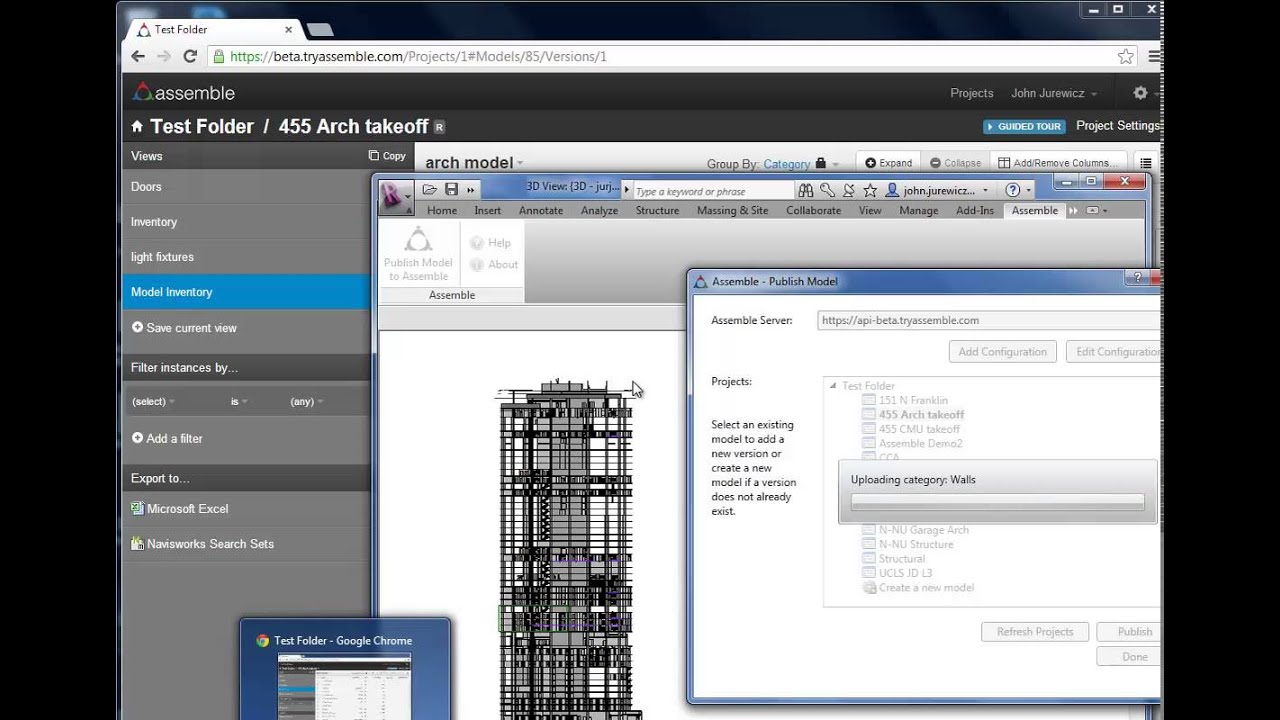Screen dimensions: 1280x720
Task: Click the ribbon minimize toggle after Assemble tab
Action: point(1093,211)
